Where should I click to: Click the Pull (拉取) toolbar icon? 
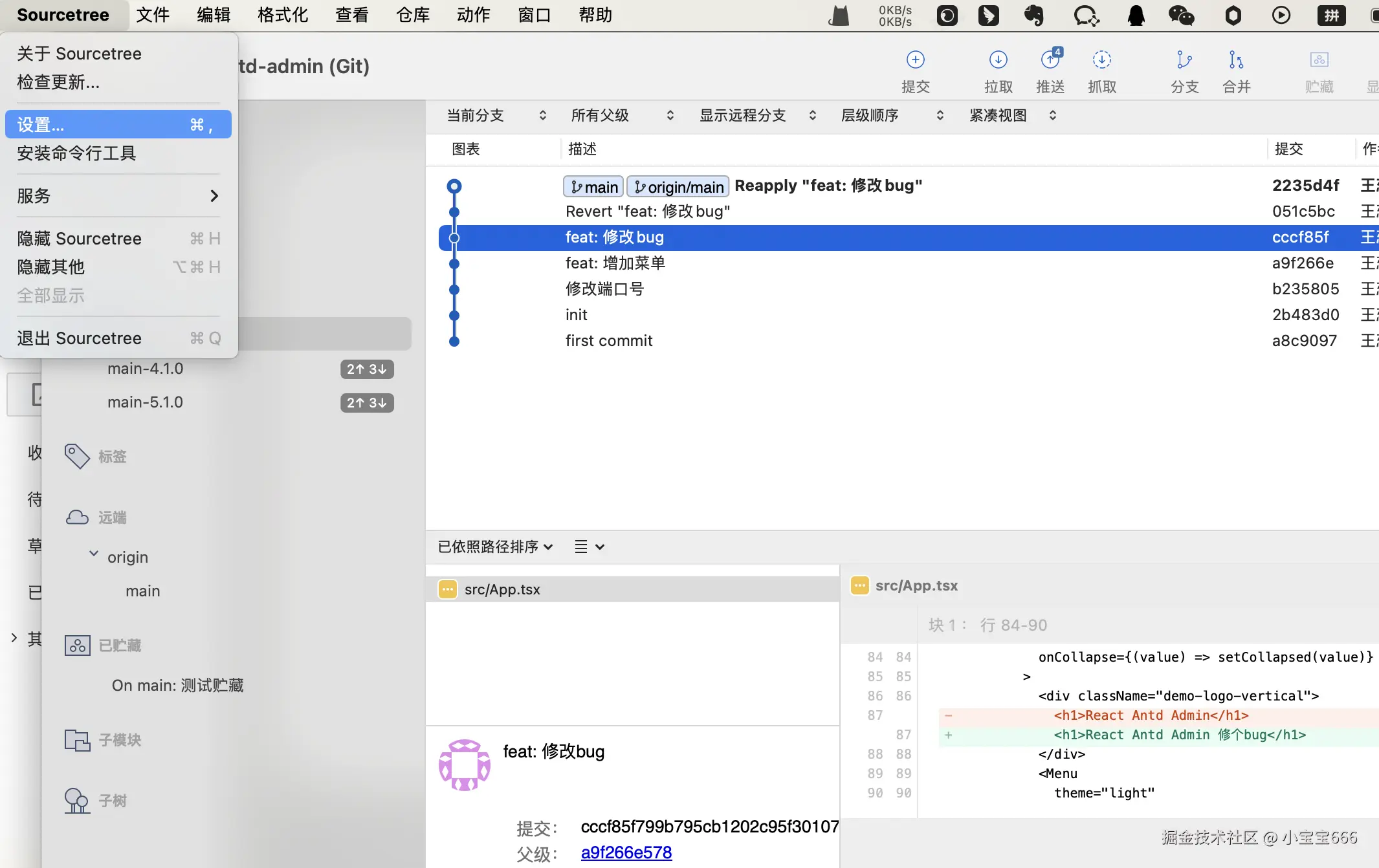[x=998, y=60]
